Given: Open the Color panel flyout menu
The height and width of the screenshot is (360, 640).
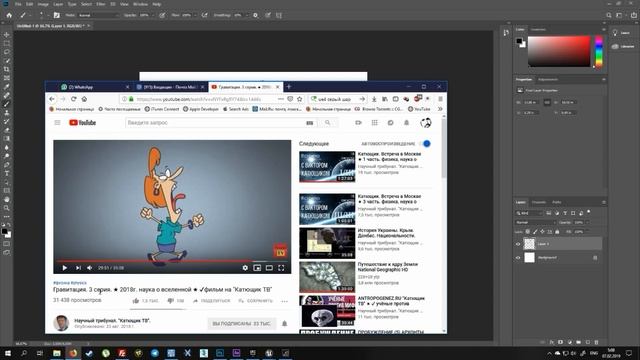Looking at the screenshot, I should pos(604,29).
